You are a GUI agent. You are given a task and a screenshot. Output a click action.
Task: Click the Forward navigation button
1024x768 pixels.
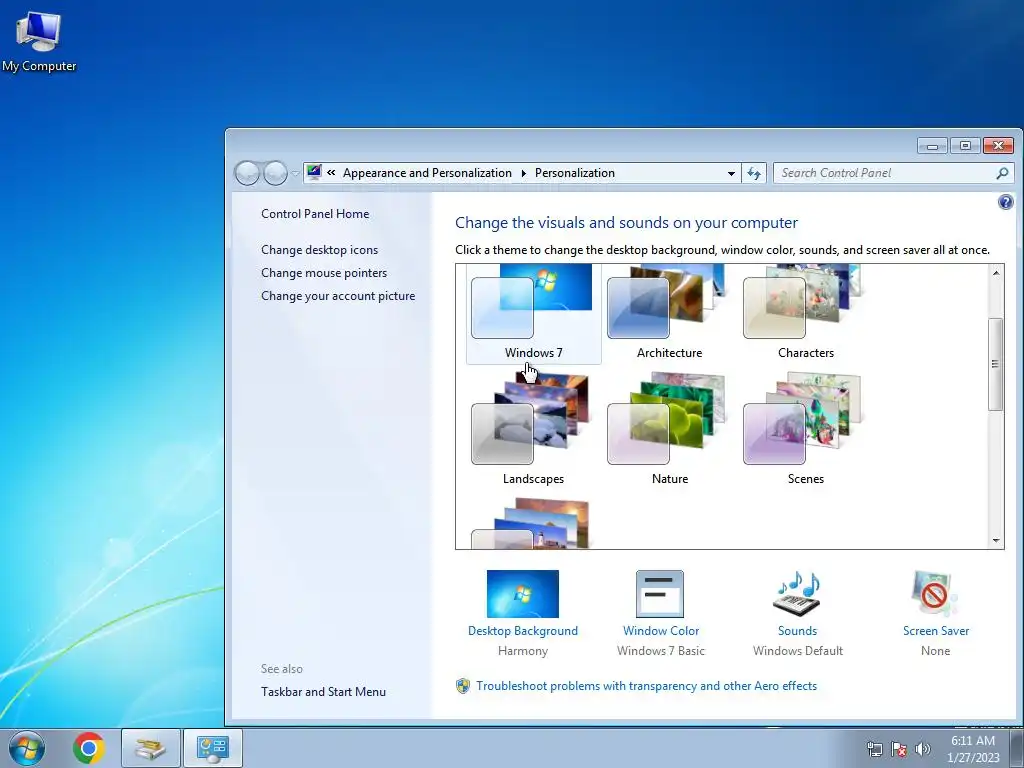[276, 173]
